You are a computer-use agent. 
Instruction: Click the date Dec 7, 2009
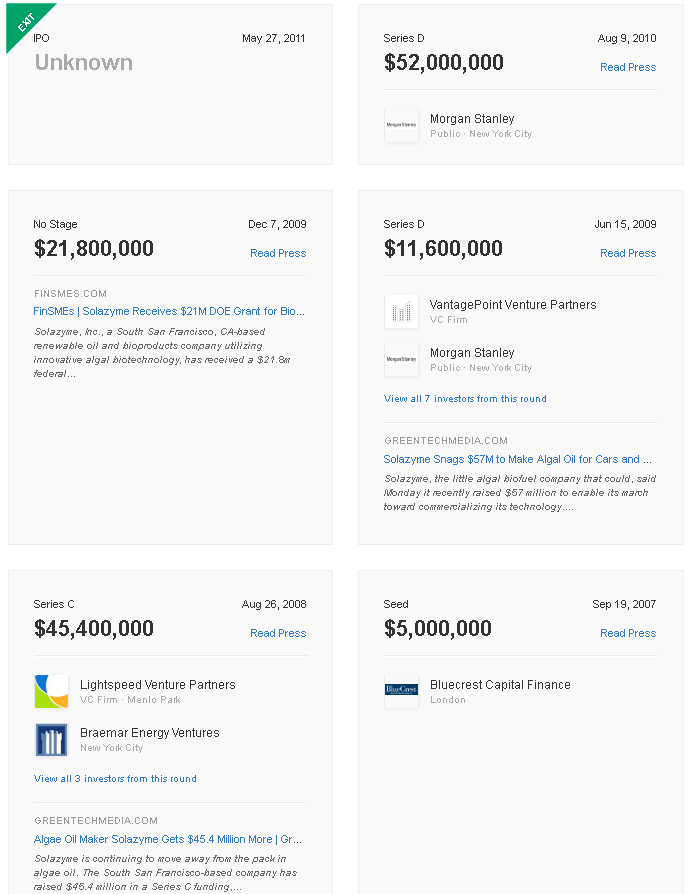[277, 224]
